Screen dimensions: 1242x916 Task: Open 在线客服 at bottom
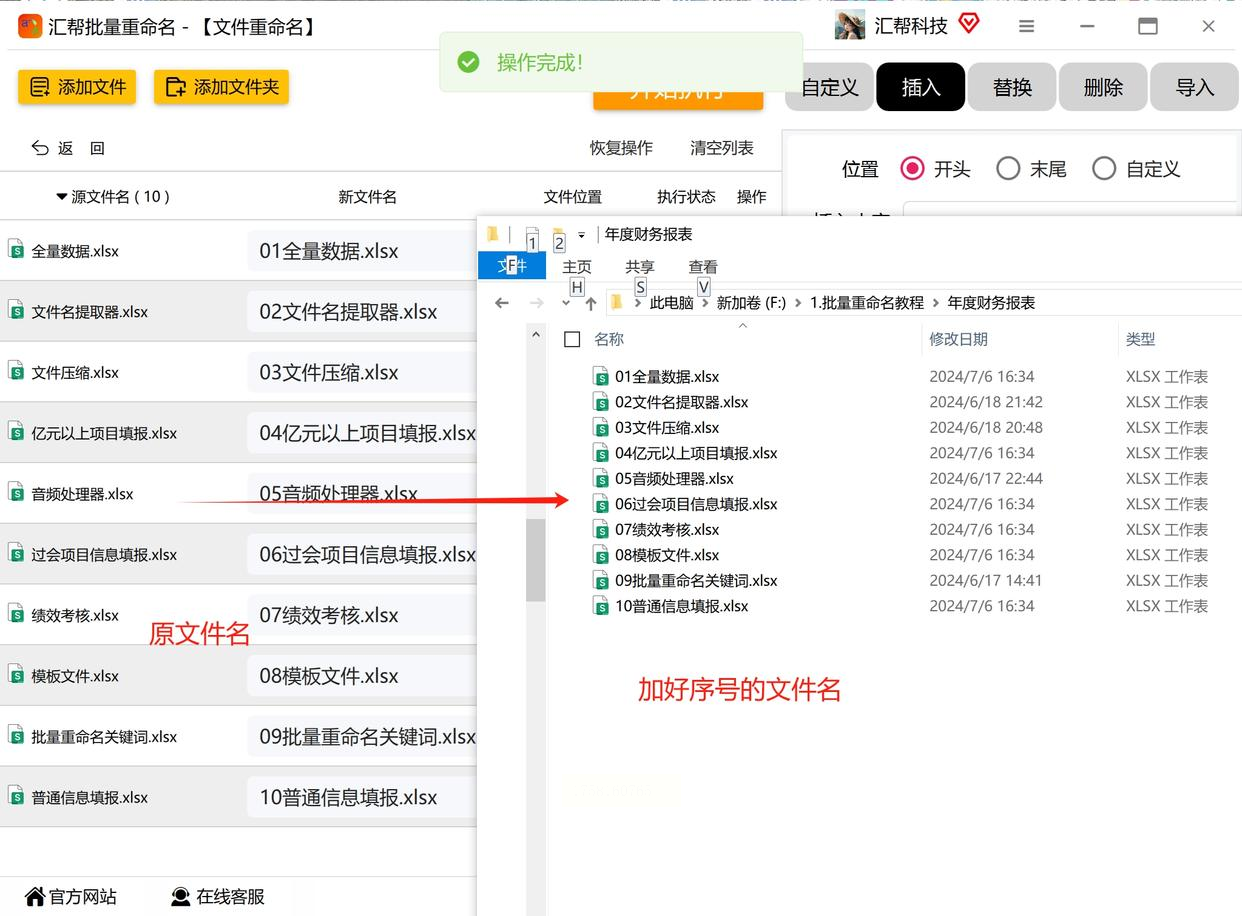coord(218,897)
